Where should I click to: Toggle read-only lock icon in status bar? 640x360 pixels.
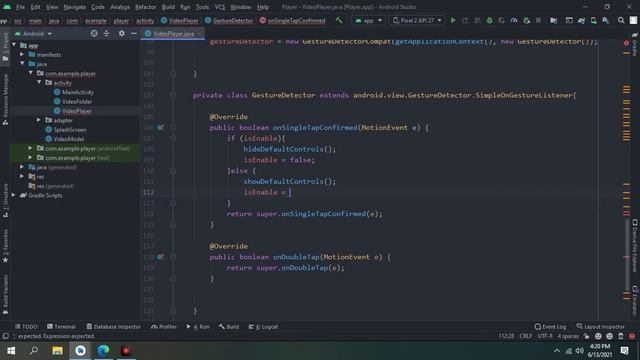click(586, 336)
